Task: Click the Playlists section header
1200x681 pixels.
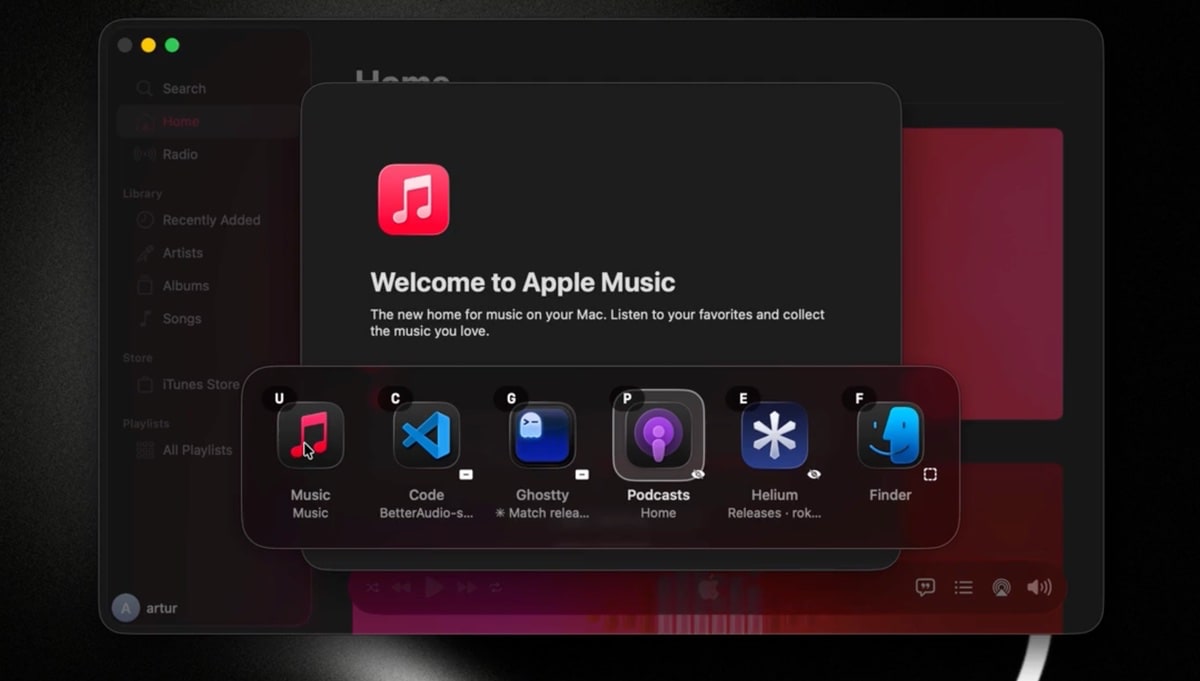Action: pyautogui.click(x=146, y=424)
